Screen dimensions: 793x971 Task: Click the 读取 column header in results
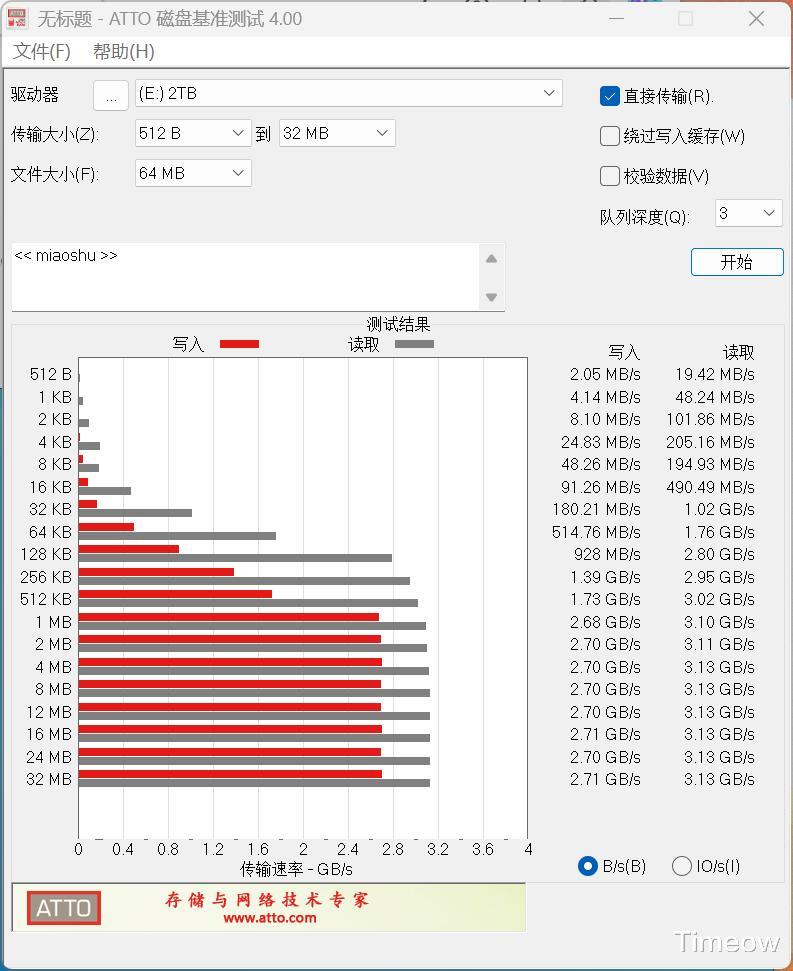[x=739, y=353]
